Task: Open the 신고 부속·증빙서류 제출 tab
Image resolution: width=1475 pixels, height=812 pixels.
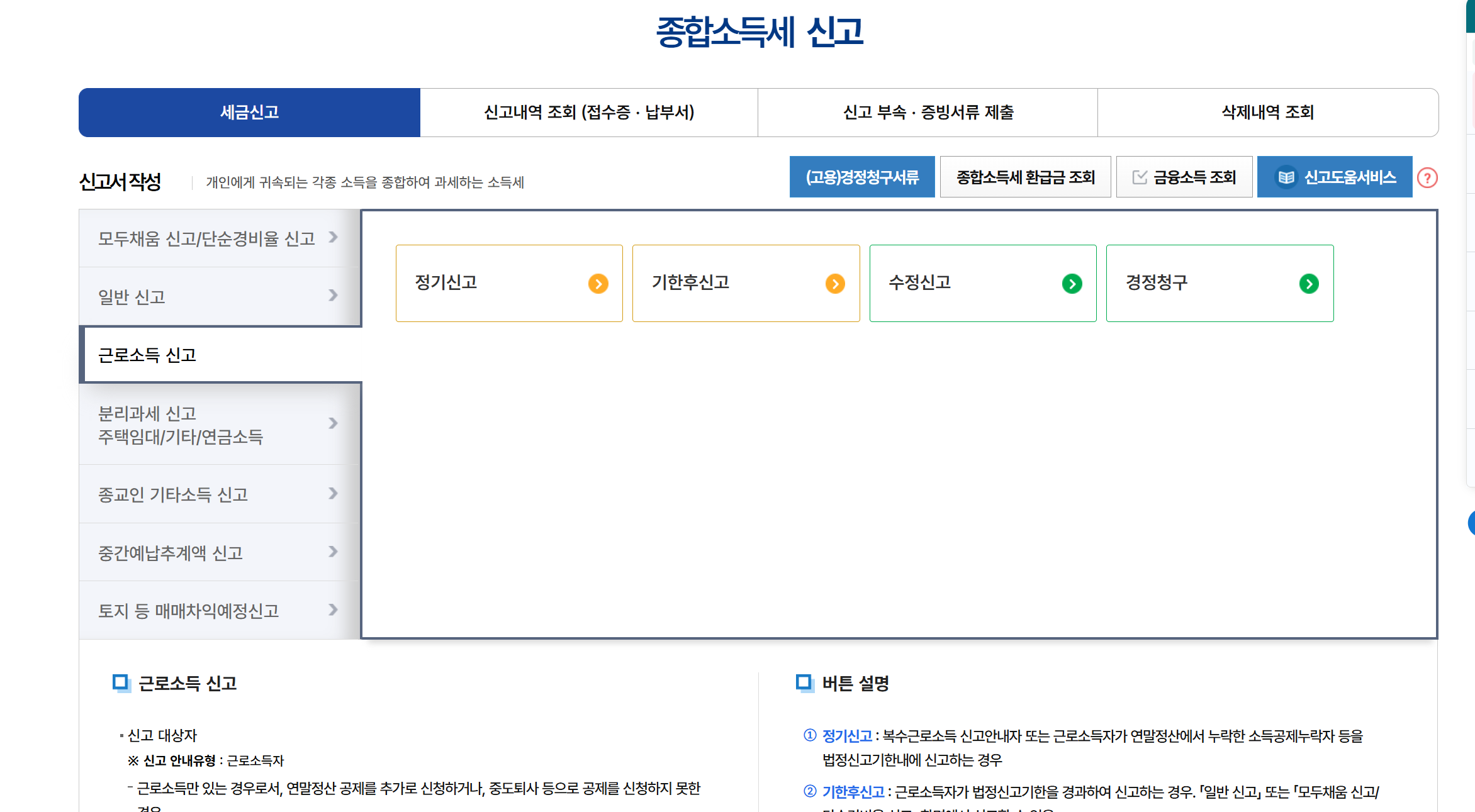Action: [928, 113]
